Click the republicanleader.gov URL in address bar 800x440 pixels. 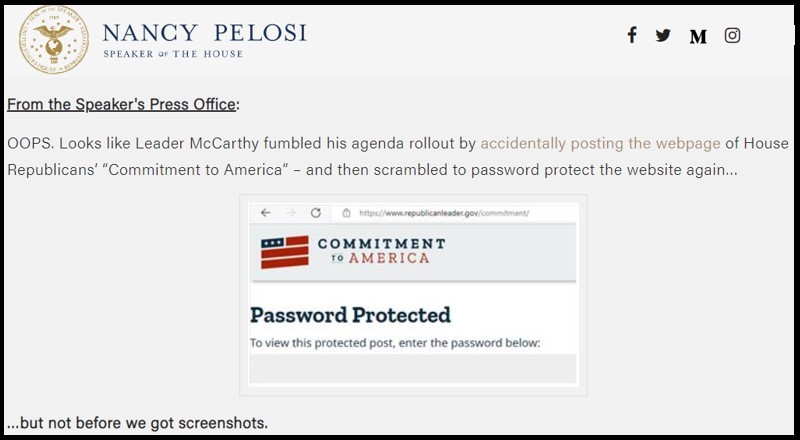click(x=443, y=214)
